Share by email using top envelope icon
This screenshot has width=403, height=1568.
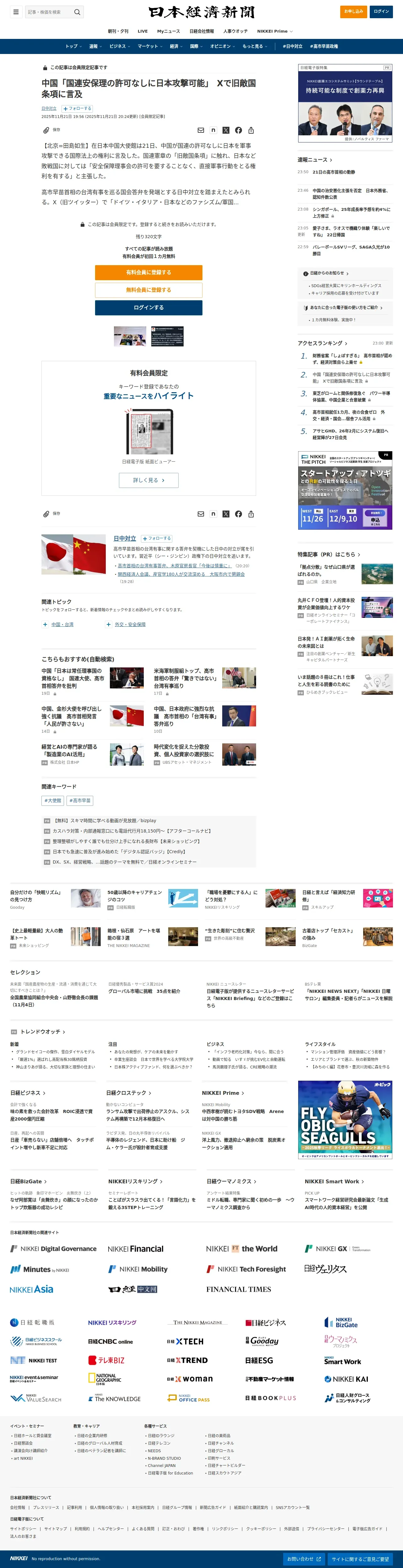(x=201, y=130)
